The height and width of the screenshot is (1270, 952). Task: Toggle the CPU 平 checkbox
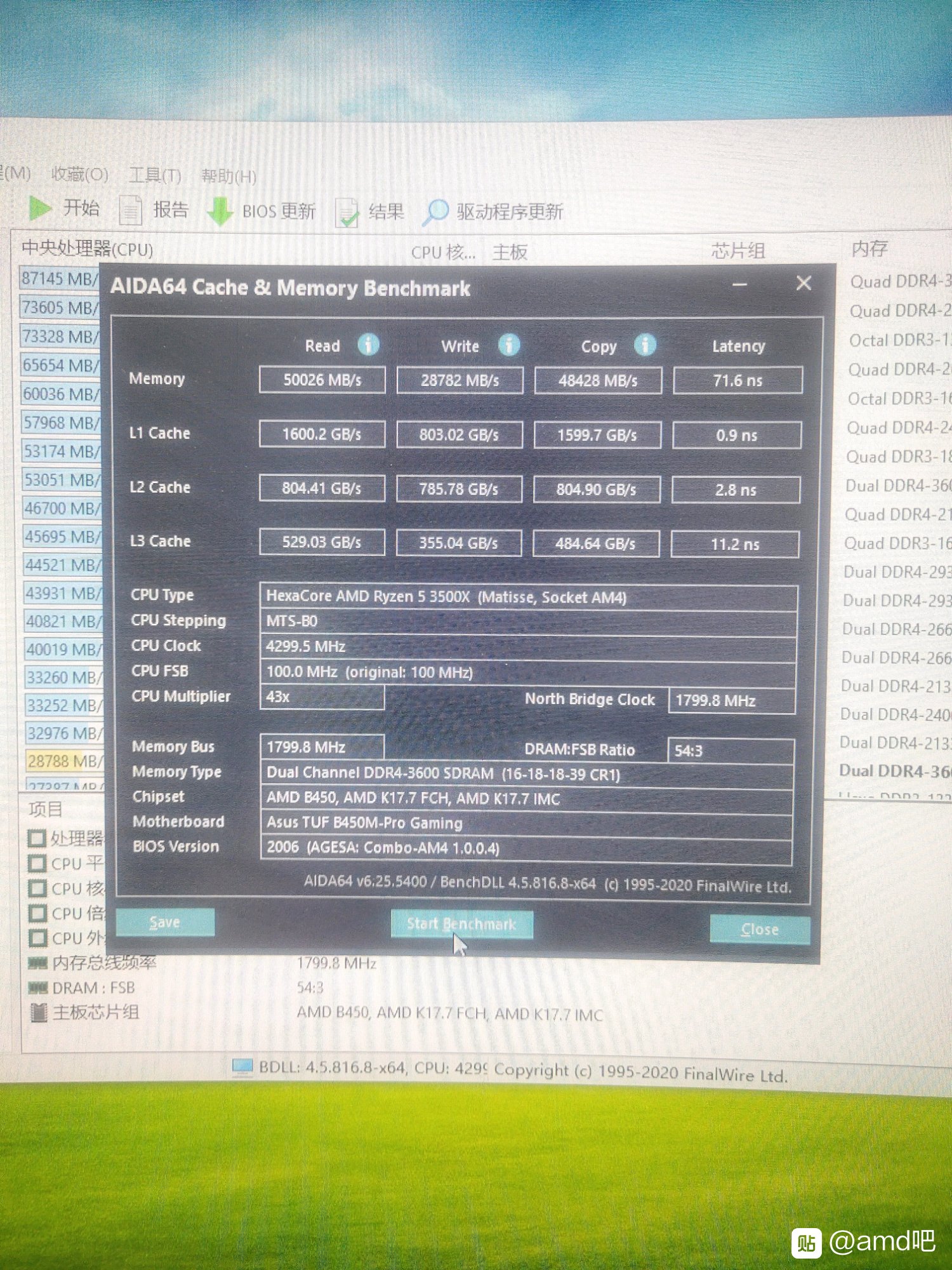click(x=37, y=864)
